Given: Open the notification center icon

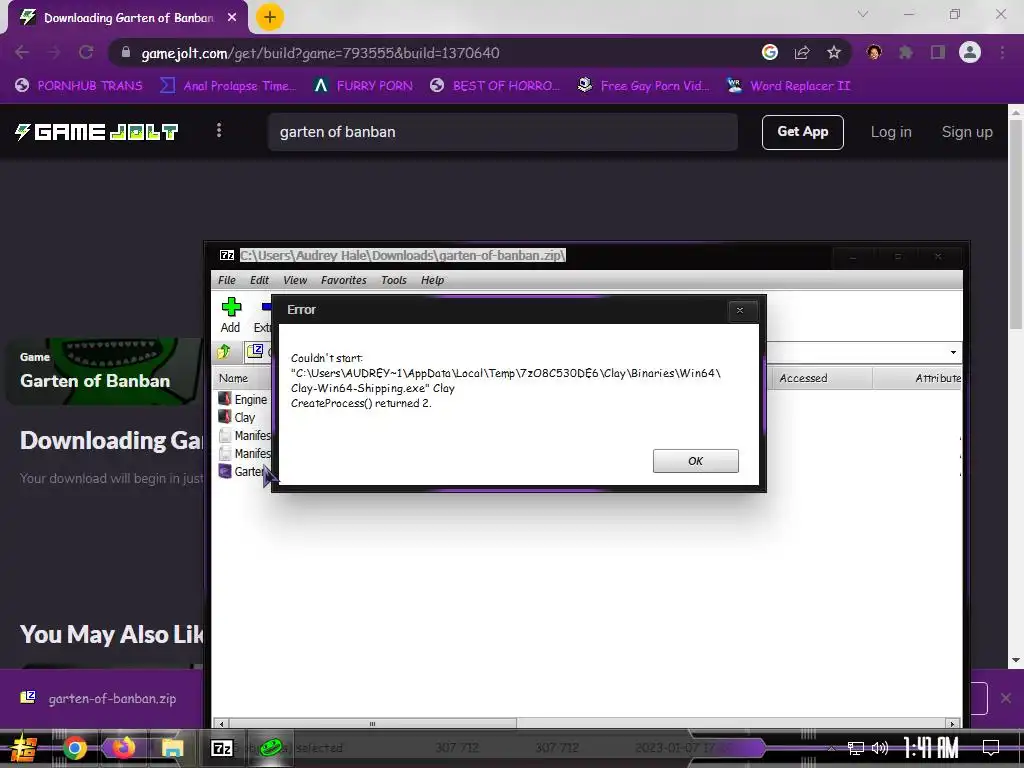Looking at the screenshot, I should point(991,748).
